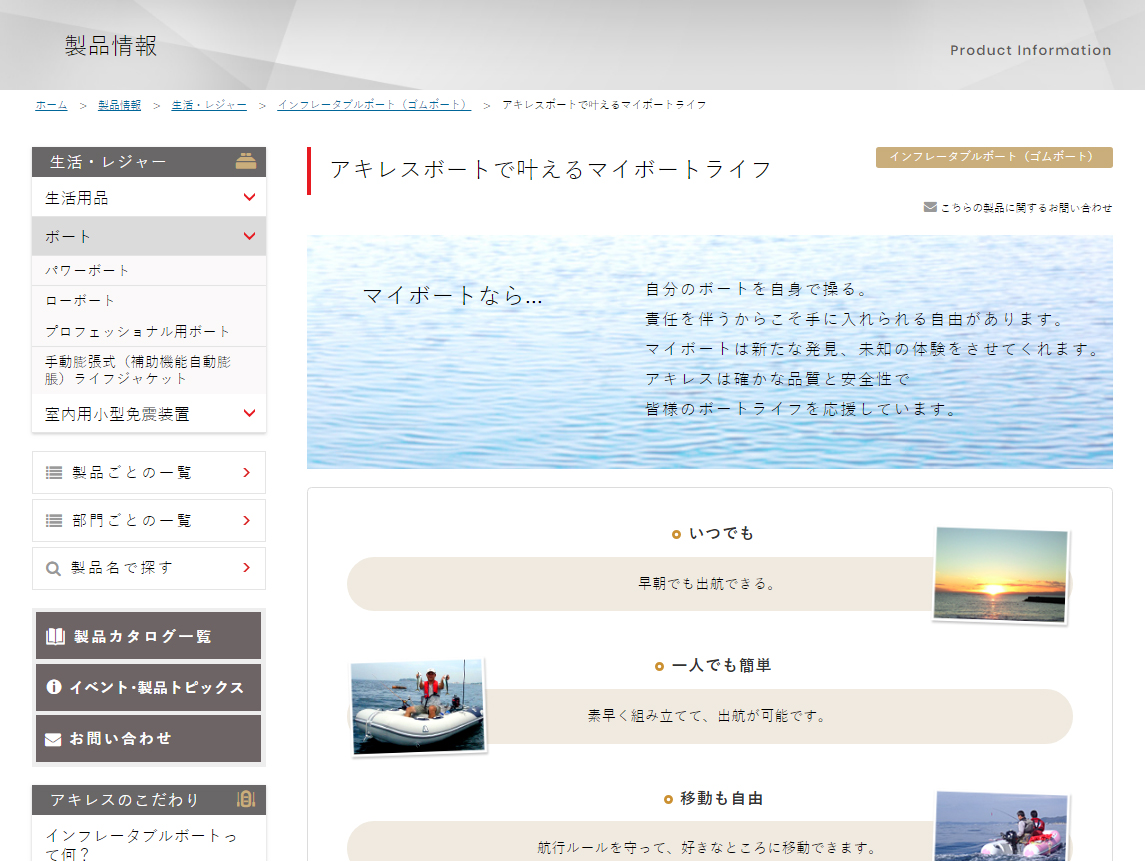
Task: Open 製品ごとの一覧 link
Action: [149, 473]
